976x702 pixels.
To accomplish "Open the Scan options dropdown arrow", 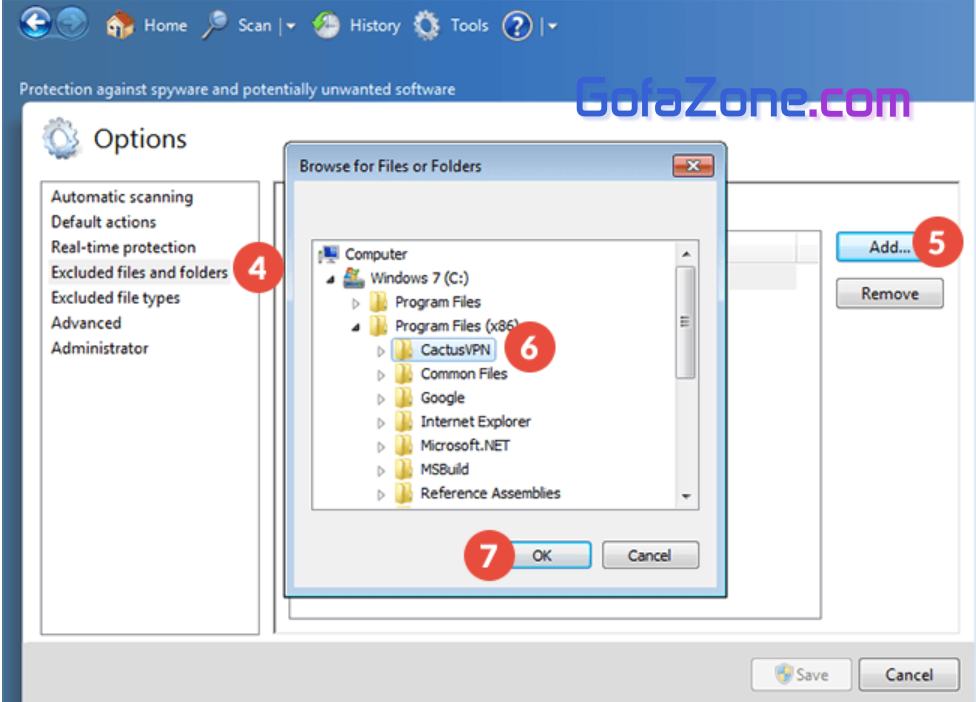I will pyautogui.click(x=291, y=27).
